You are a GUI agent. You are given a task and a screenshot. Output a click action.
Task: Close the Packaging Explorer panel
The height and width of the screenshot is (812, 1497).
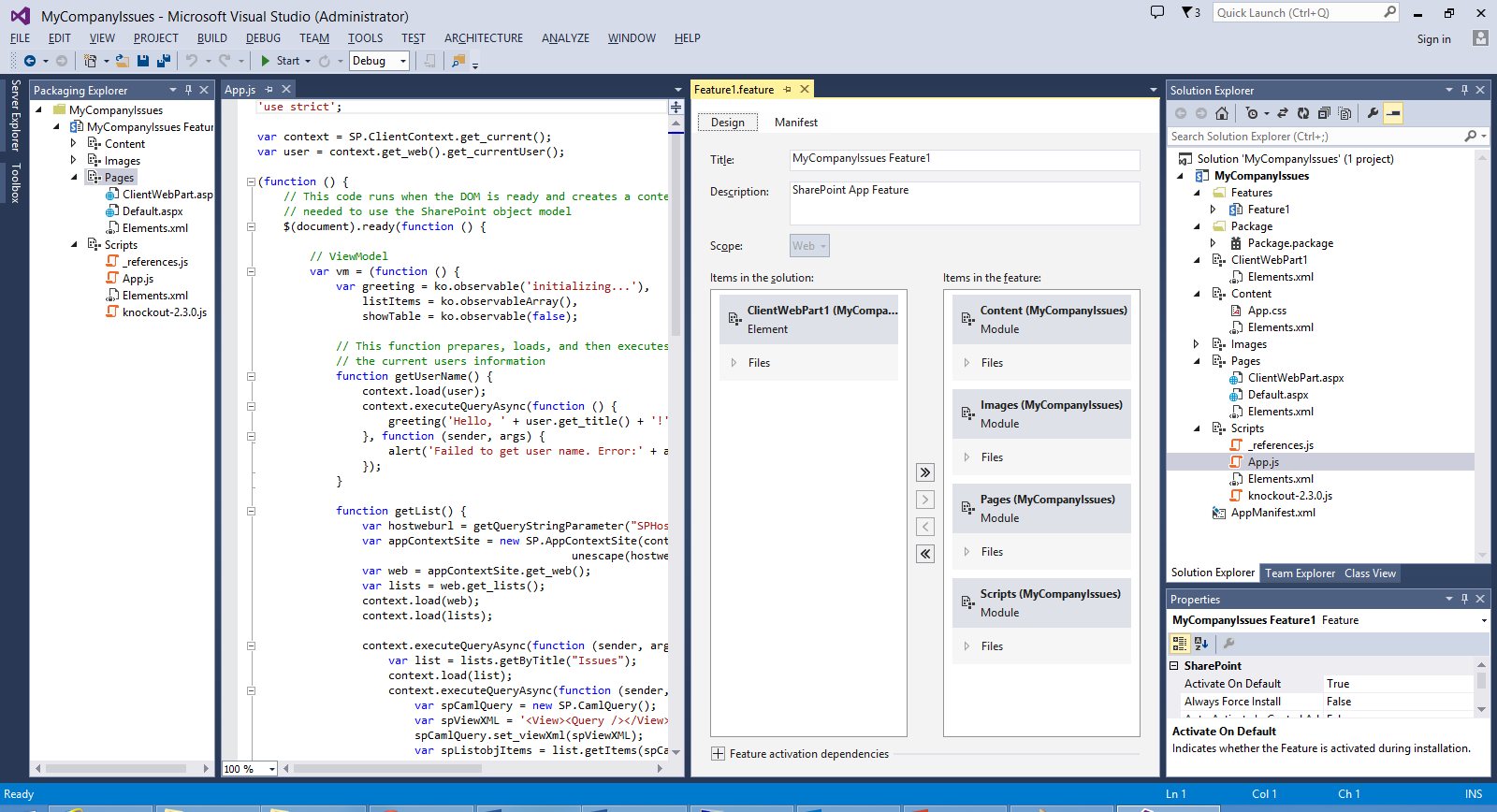204,90
